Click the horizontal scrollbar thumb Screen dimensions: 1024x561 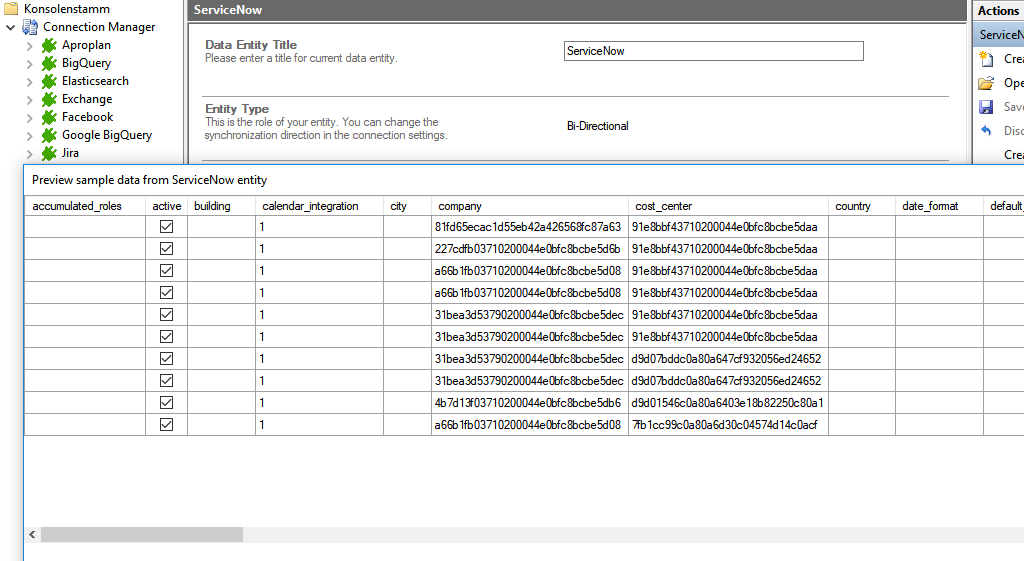[x=141, y=535]
